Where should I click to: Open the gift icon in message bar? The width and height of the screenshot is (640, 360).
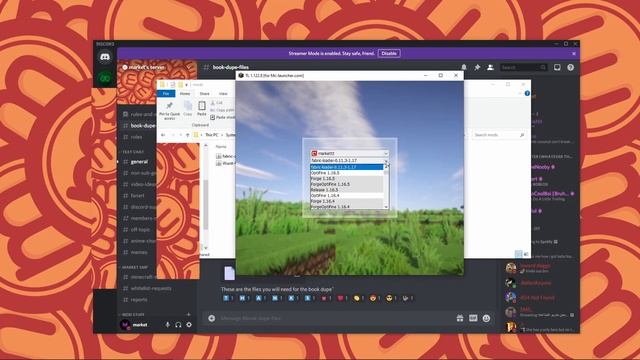(x=460, y=318)
